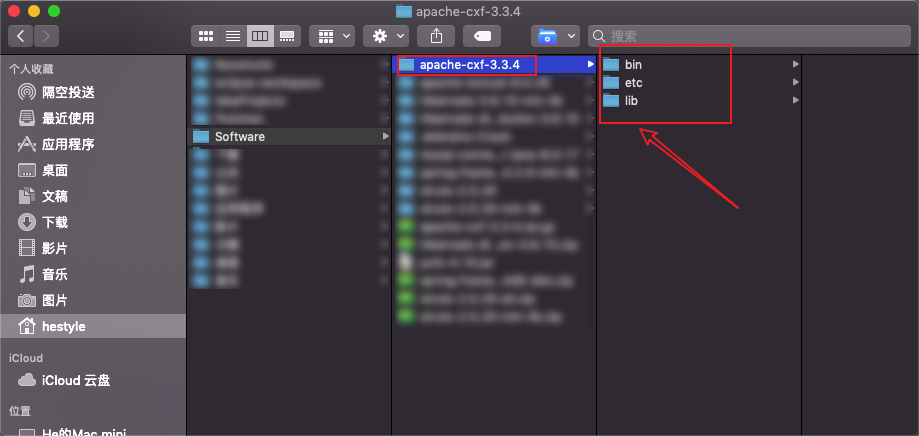The width and height of the screenshot is (919, 436).
Task: Open the group-by arrangement dropdown
Action: [332, 36]
